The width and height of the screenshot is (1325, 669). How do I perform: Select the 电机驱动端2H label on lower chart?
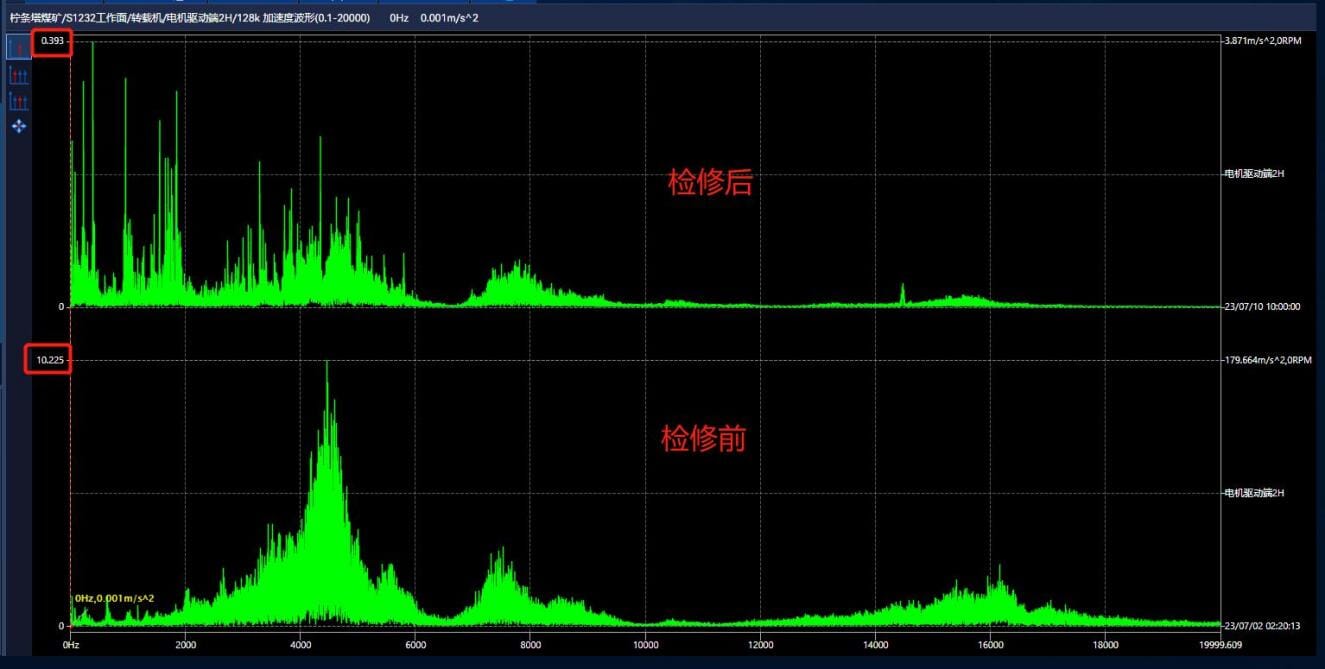click(1254, 492)
